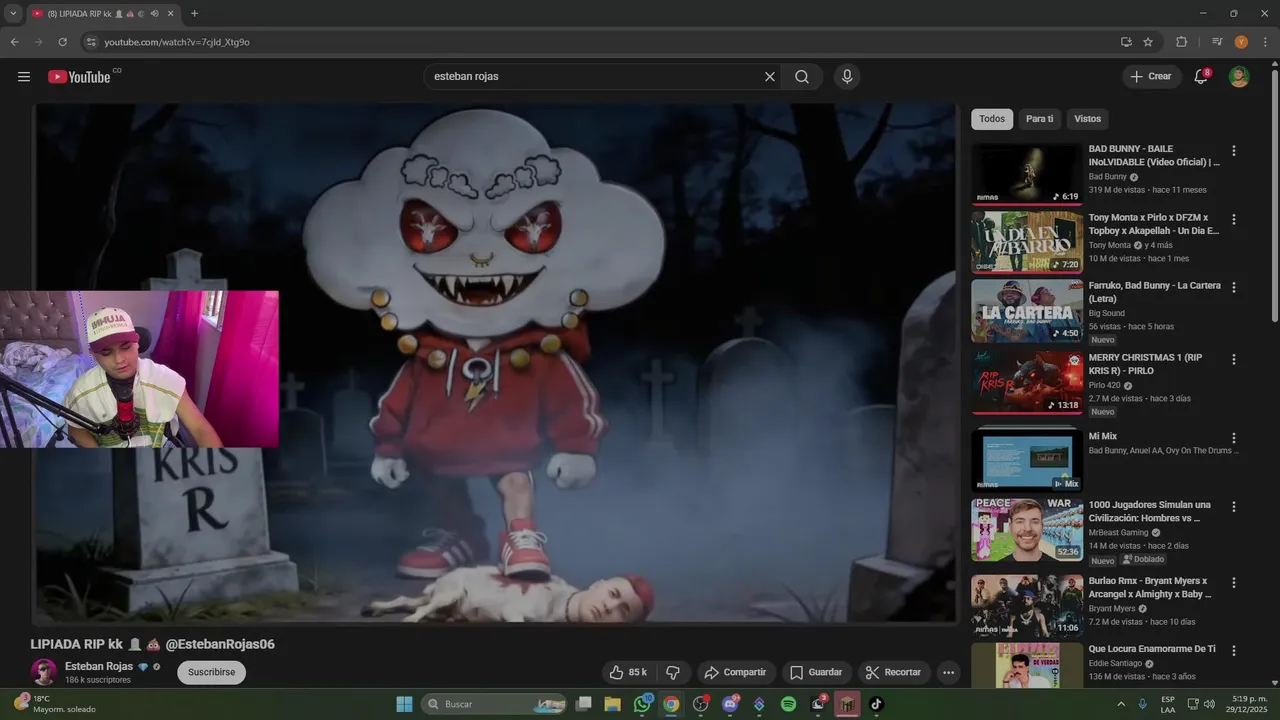Run the search with the magnifier button
This screenshot has width=1280, height=720.
pos(802,77)
